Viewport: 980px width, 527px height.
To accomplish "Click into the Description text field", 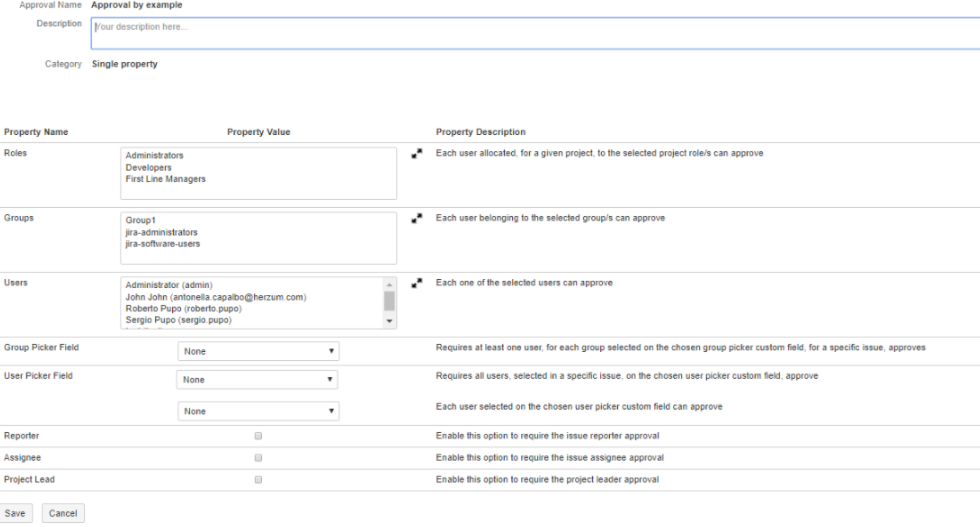I will [x=535, y=32].
